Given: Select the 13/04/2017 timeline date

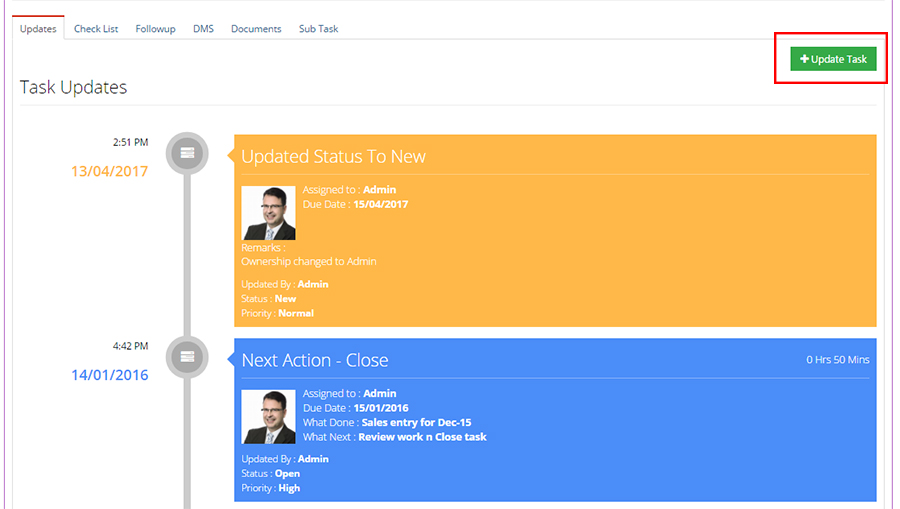Looking at the screenshot, I should 109,171.
